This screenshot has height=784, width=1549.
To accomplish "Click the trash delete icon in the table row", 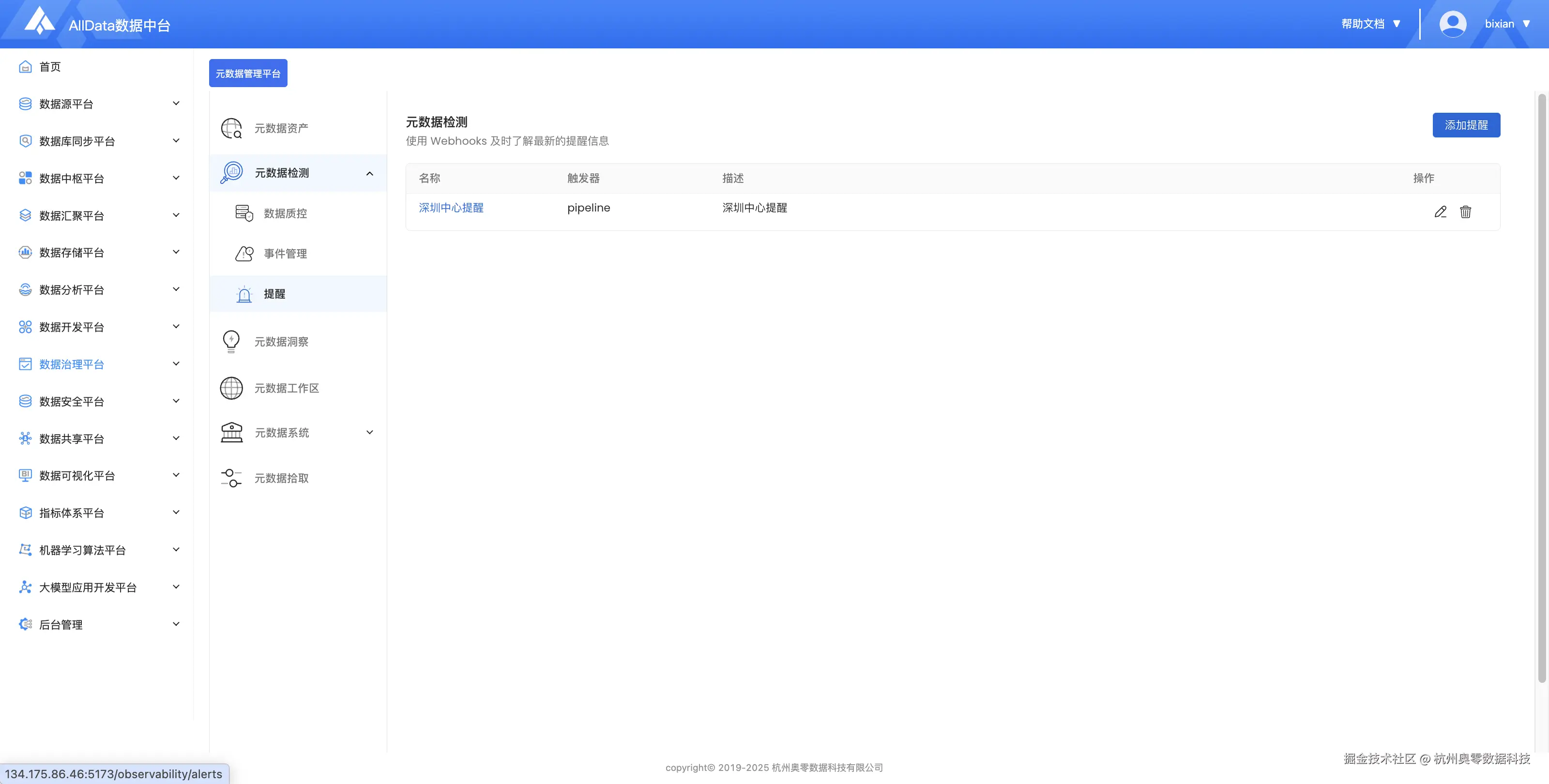I will (x=1465, y=211).
